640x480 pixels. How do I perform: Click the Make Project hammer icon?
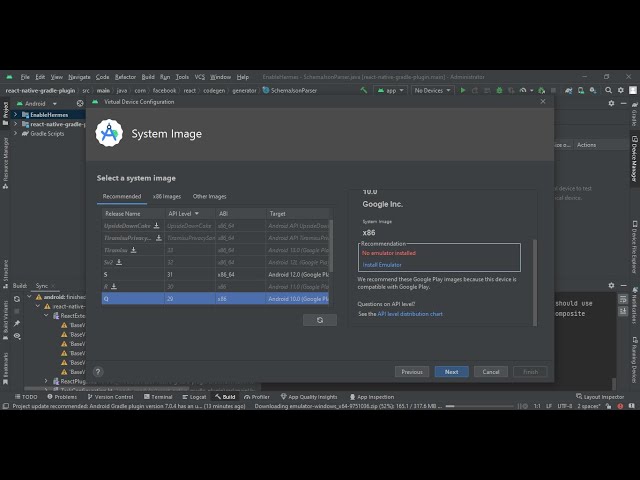coord(363,90)
